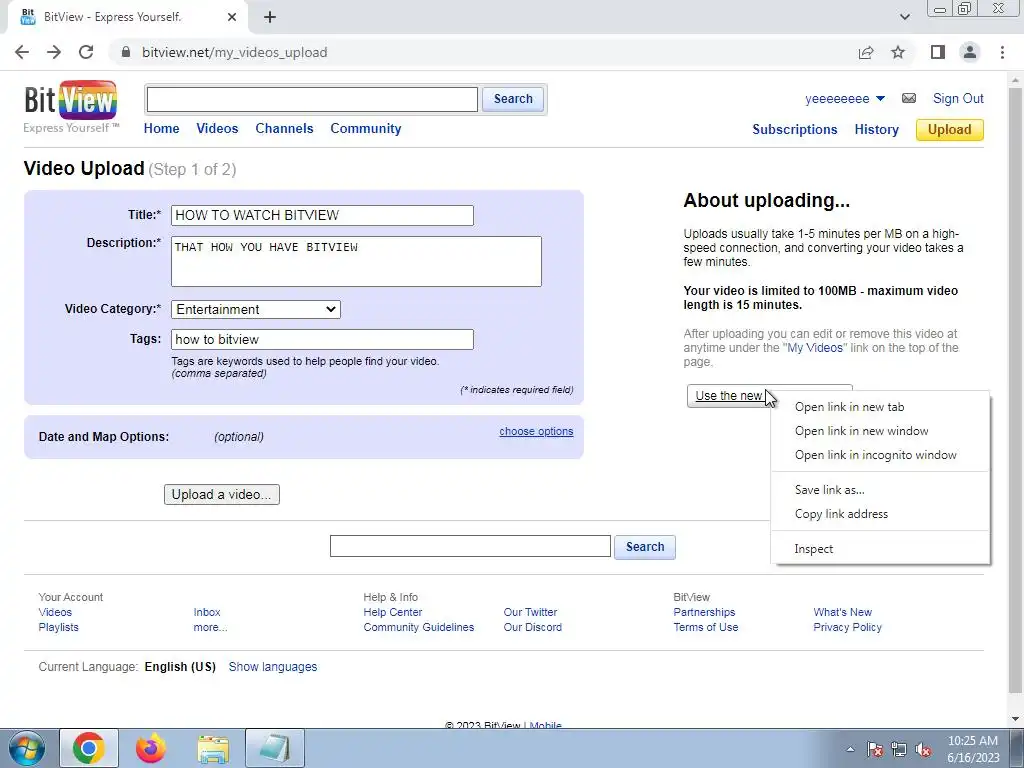1024x768 pixels.
Task: Click choose options link
Action: 536,431
